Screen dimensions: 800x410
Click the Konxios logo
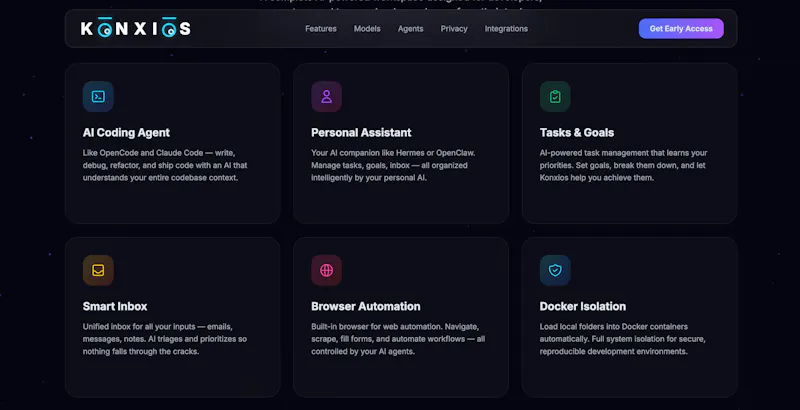136,28
